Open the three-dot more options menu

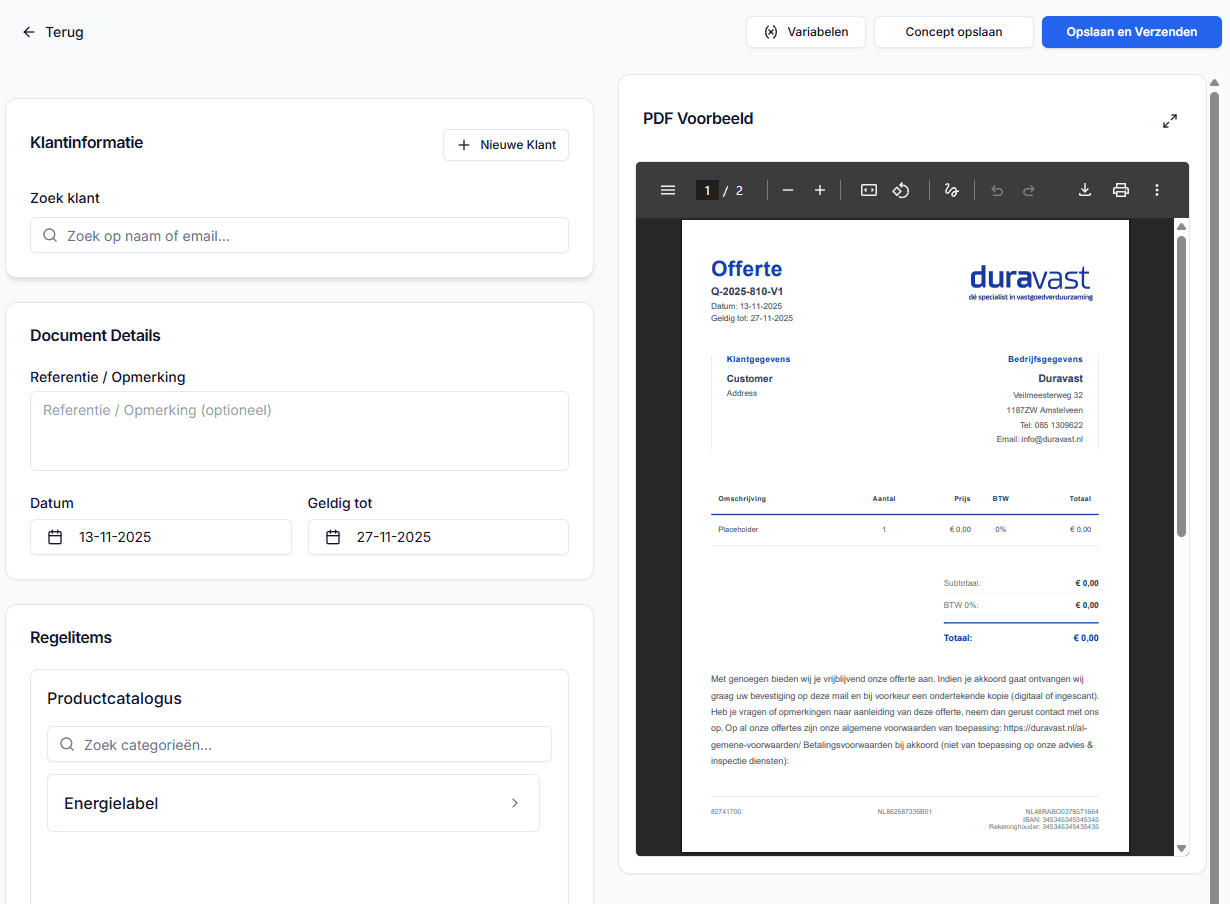1157,189
